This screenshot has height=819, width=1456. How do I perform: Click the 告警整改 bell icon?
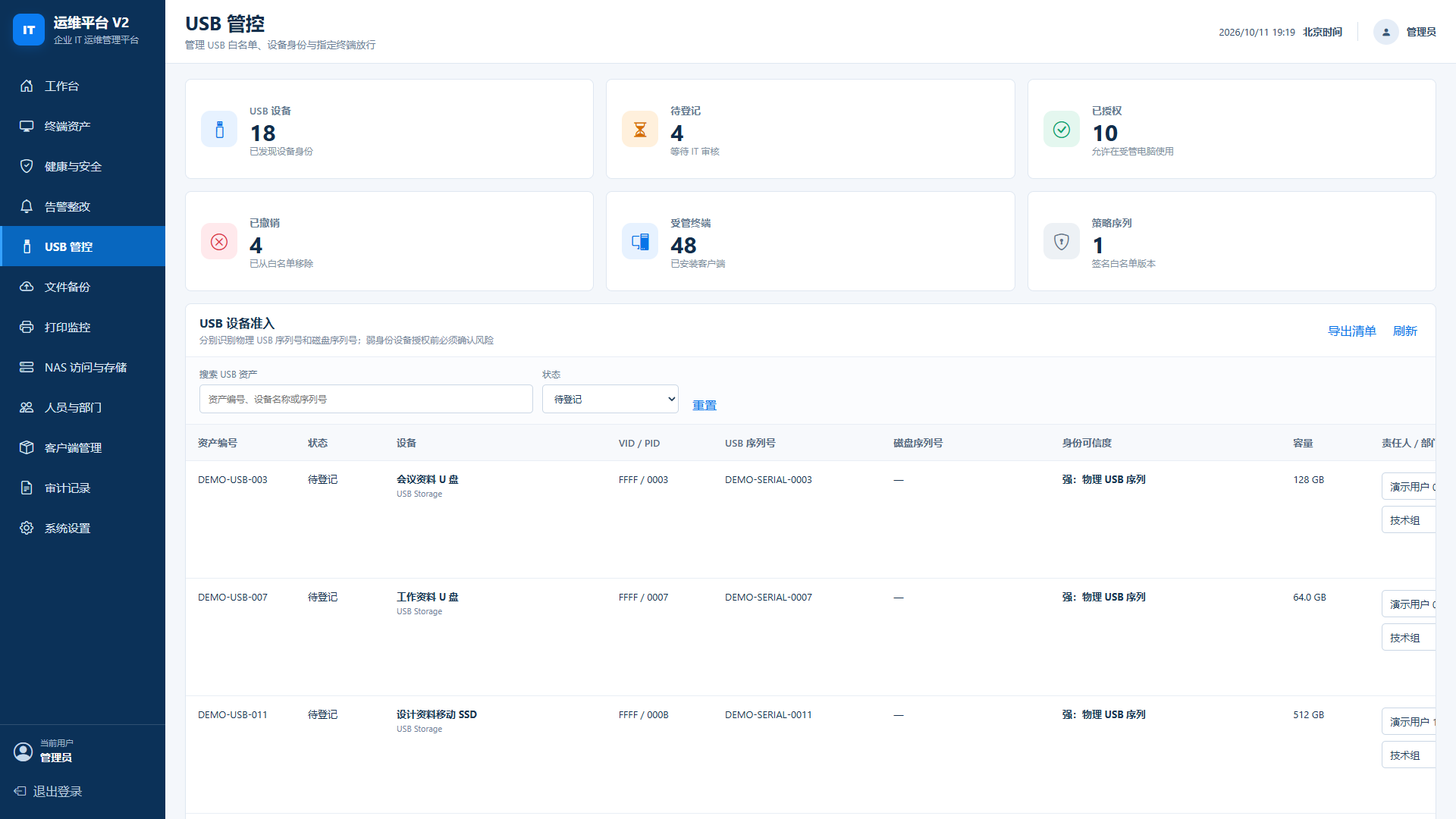27,206
